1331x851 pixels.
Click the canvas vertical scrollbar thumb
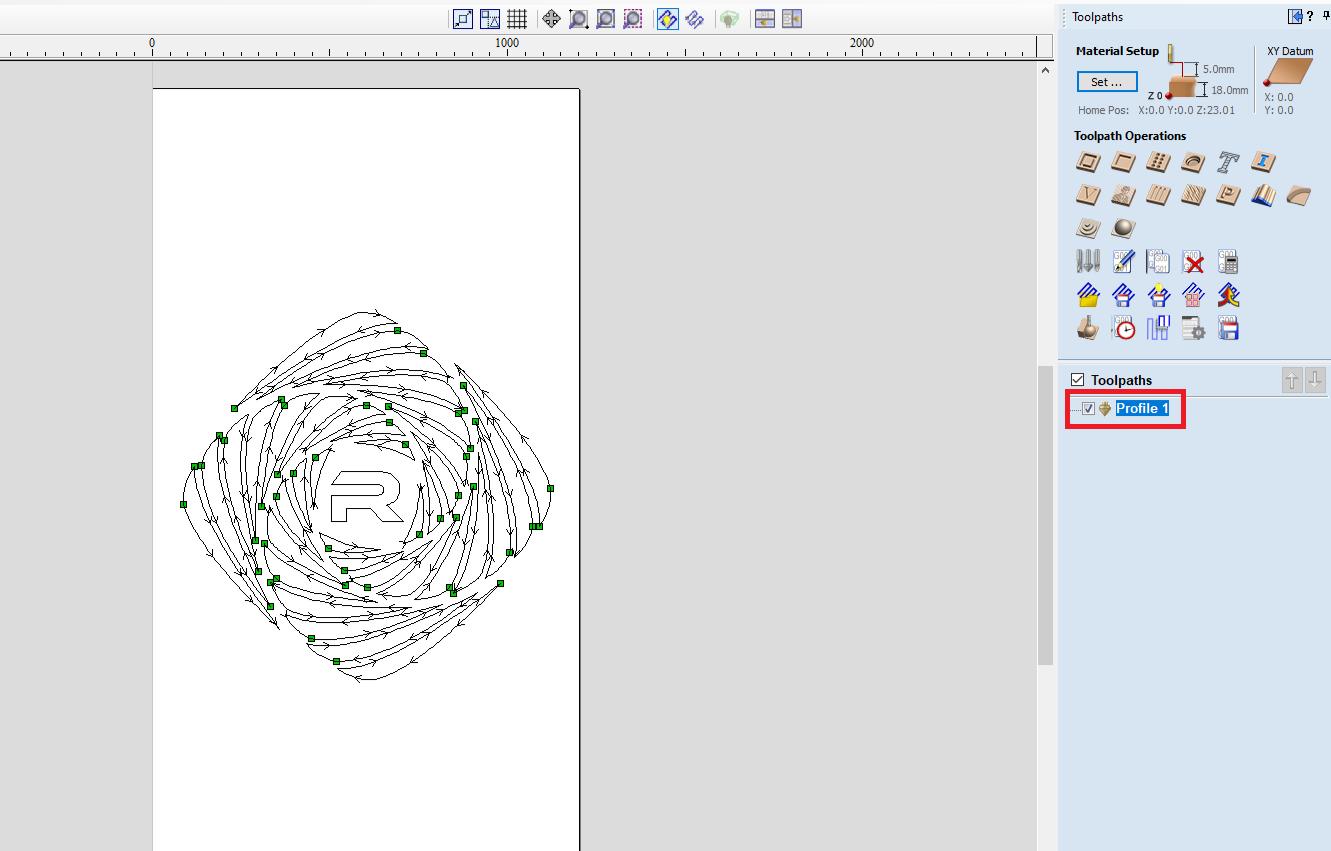pos(1045,514)
